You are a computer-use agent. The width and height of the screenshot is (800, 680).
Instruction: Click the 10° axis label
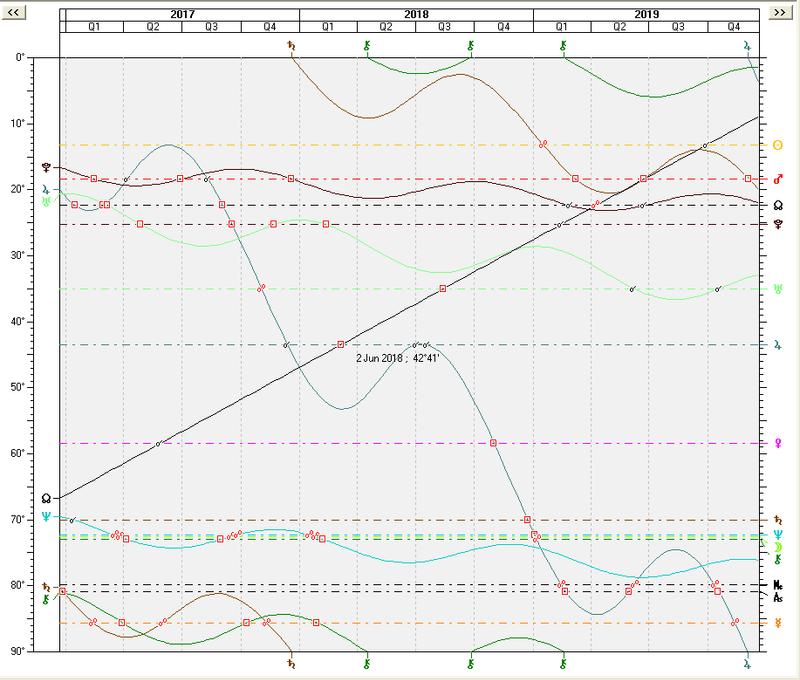point(18,123)
